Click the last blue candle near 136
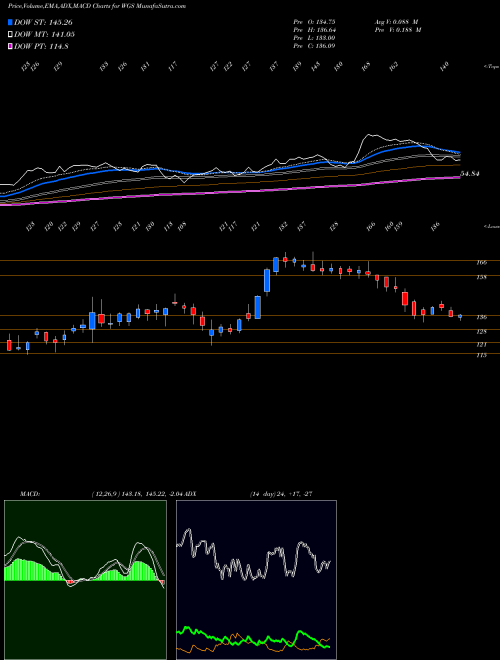This screenshot has width=500, height=660. pos(460,316)
